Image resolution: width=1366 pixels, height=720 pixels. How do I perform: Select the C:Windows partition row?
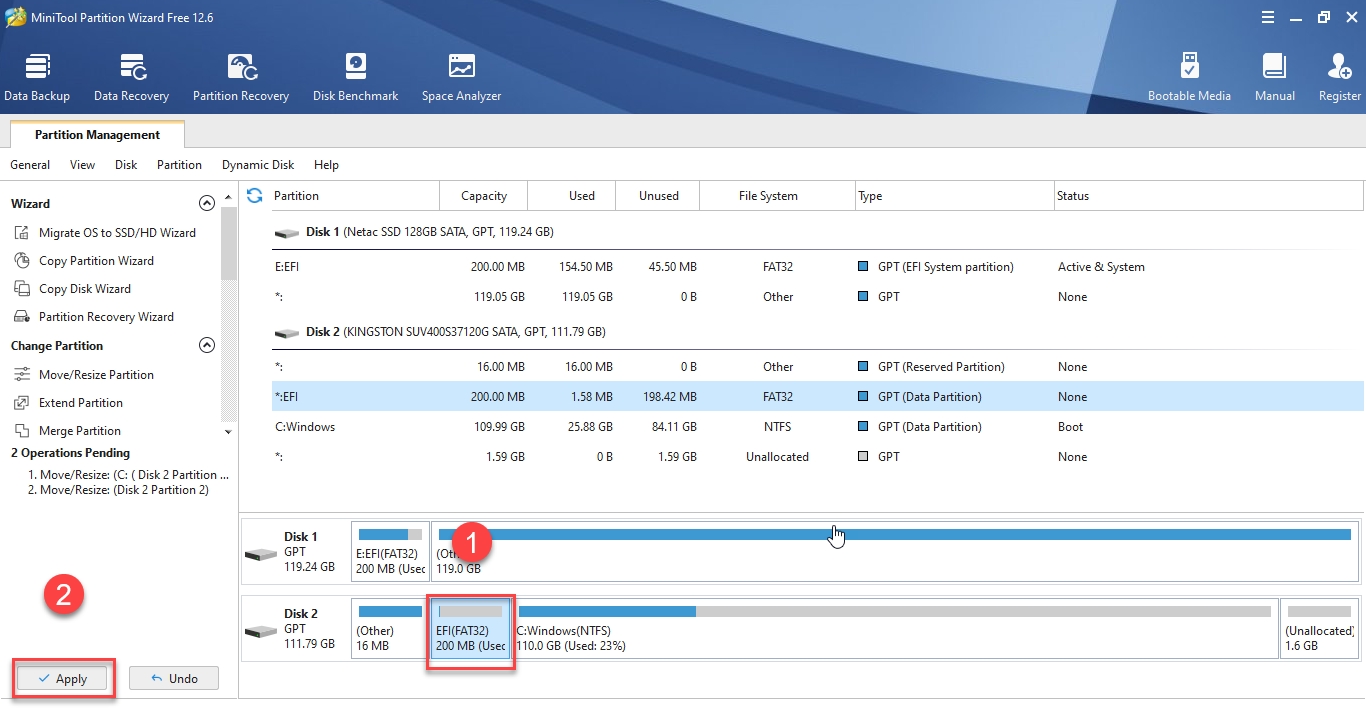[x=817, y=427]
